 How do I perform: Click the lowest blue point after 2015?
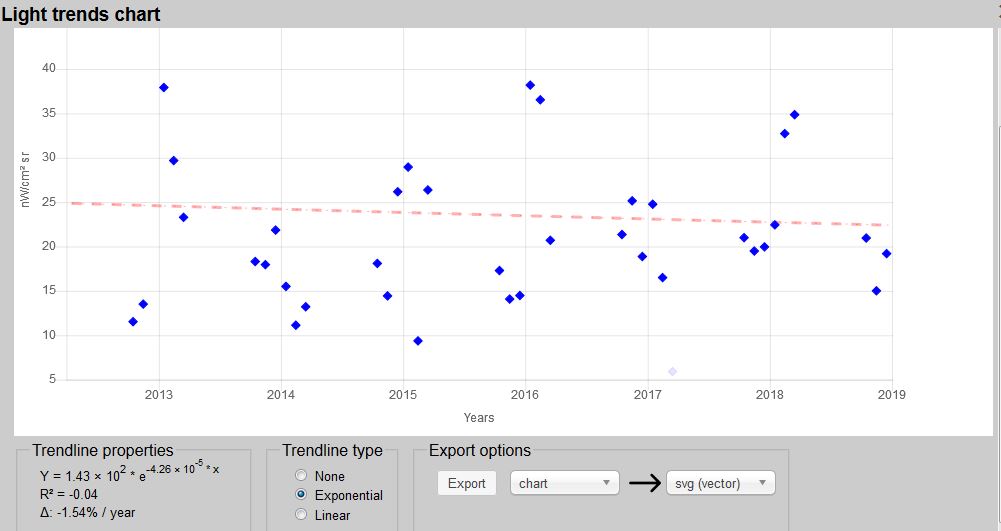(418, 341)
